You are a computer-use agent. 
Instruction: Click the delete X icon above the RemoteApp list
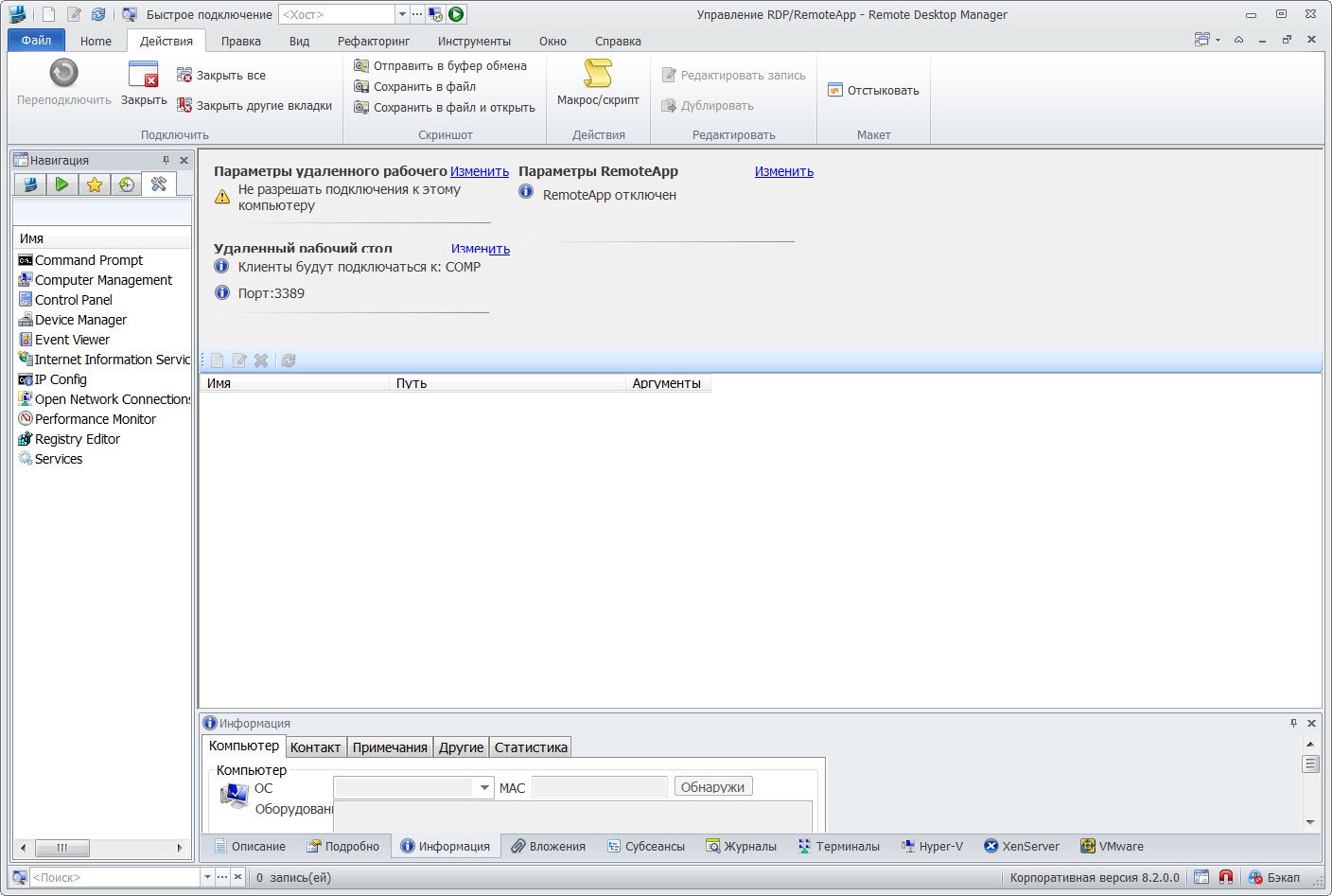tap(261, 360)
